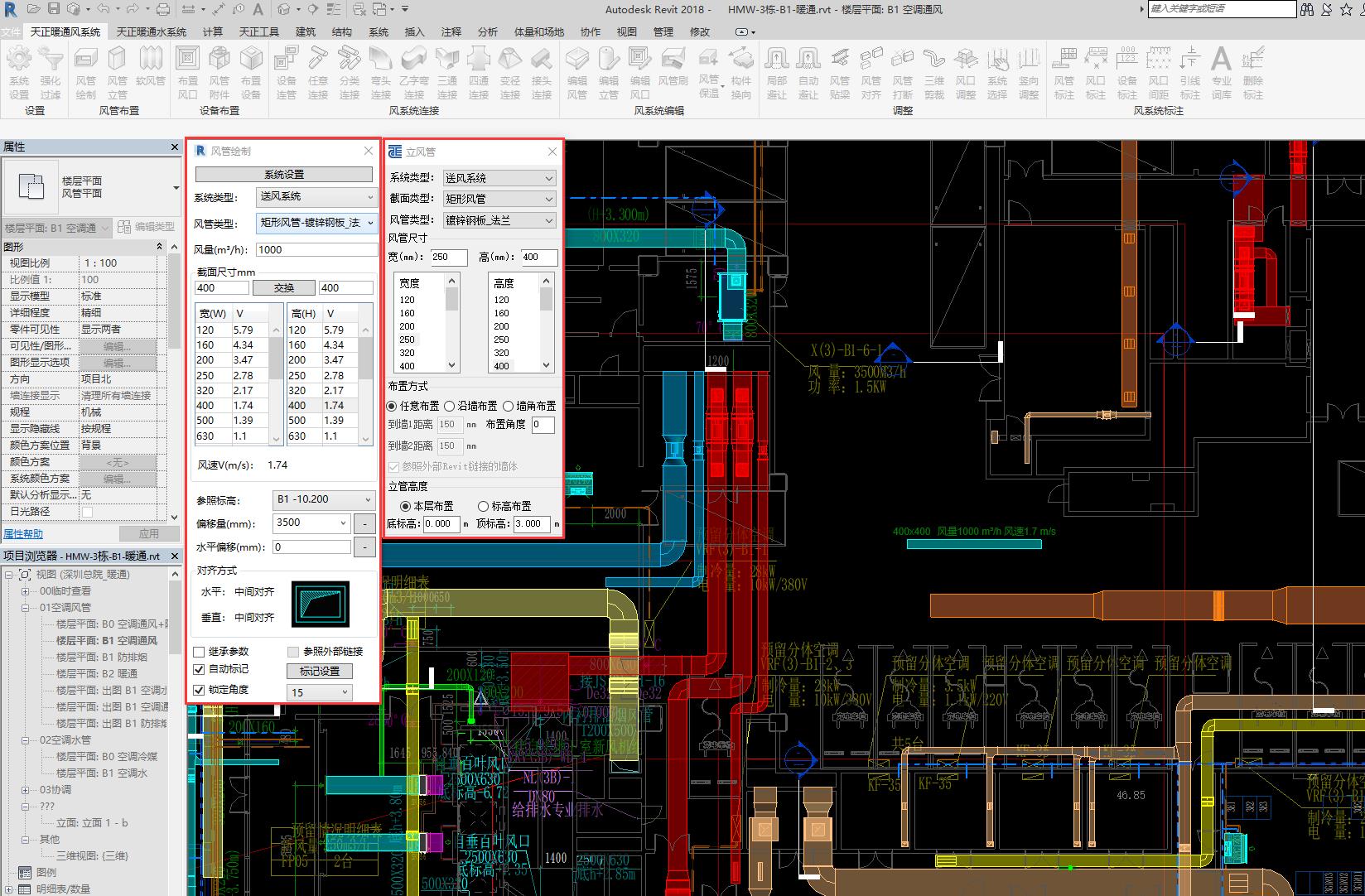This screenshot has height=896, width=1365.
Task: Enable the 继承参数 checkbox
Action: coord(199,652)
